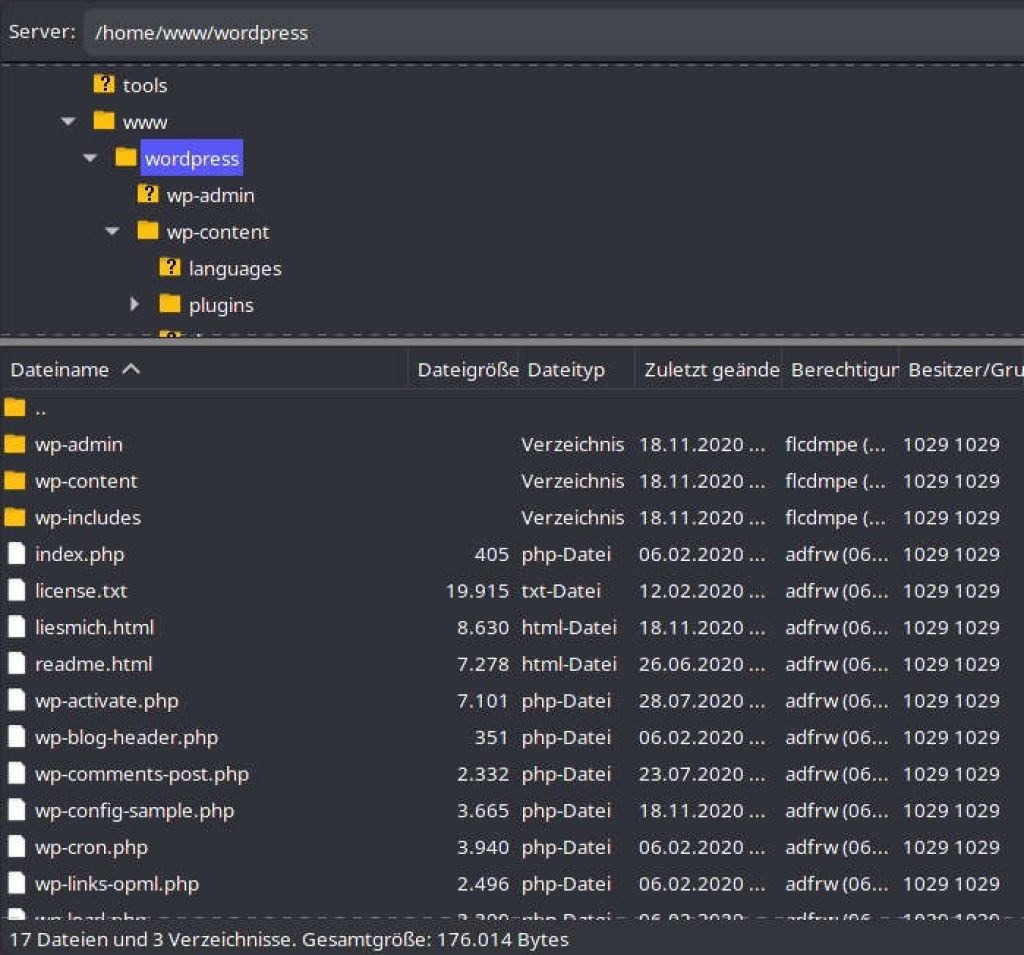Click the languages question-mark folder icon
Viewport: 1024px width, 955px height.
(170, 267)
